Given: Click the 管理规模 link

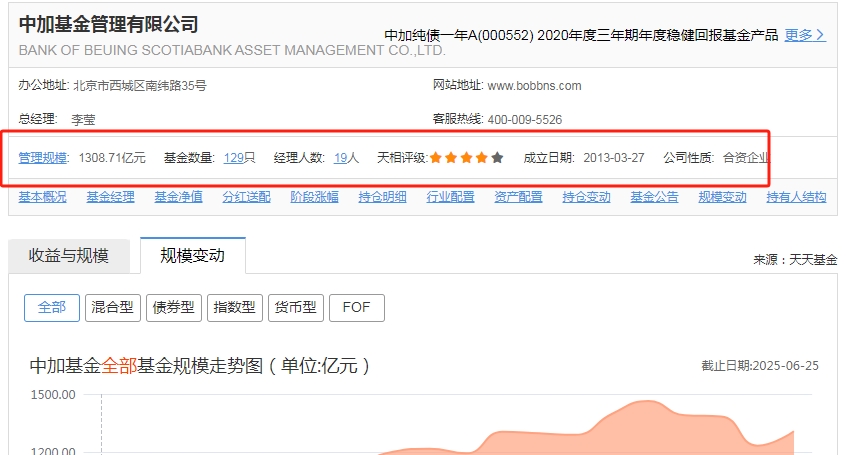Looking at the screenshot, I should (42, 158).
